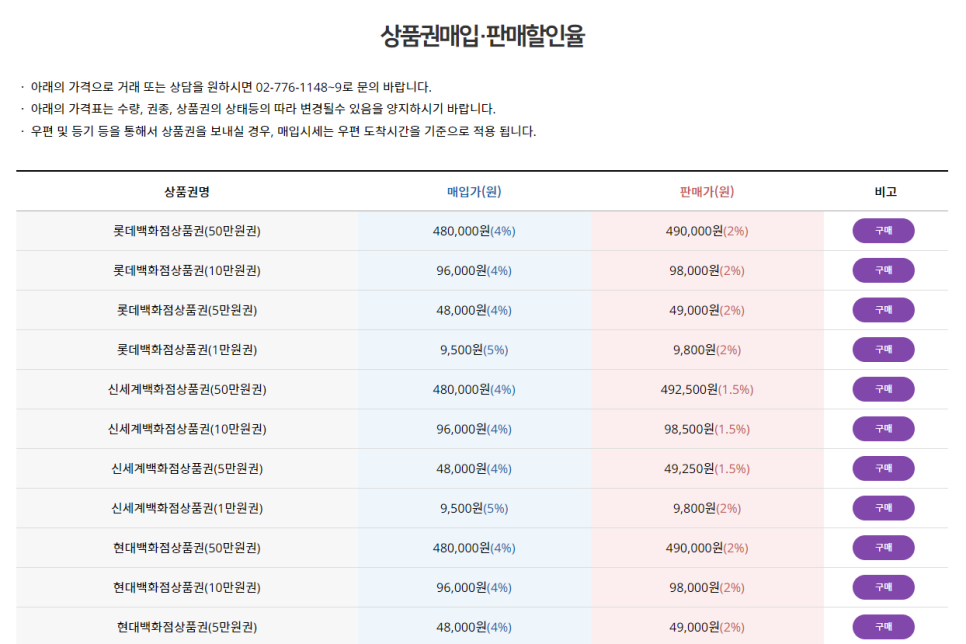Click 판매가 98,000원(2%) in 현대 10만원권 row
Image resolution: width=966 pixels, height=644 pixels.
707,588
